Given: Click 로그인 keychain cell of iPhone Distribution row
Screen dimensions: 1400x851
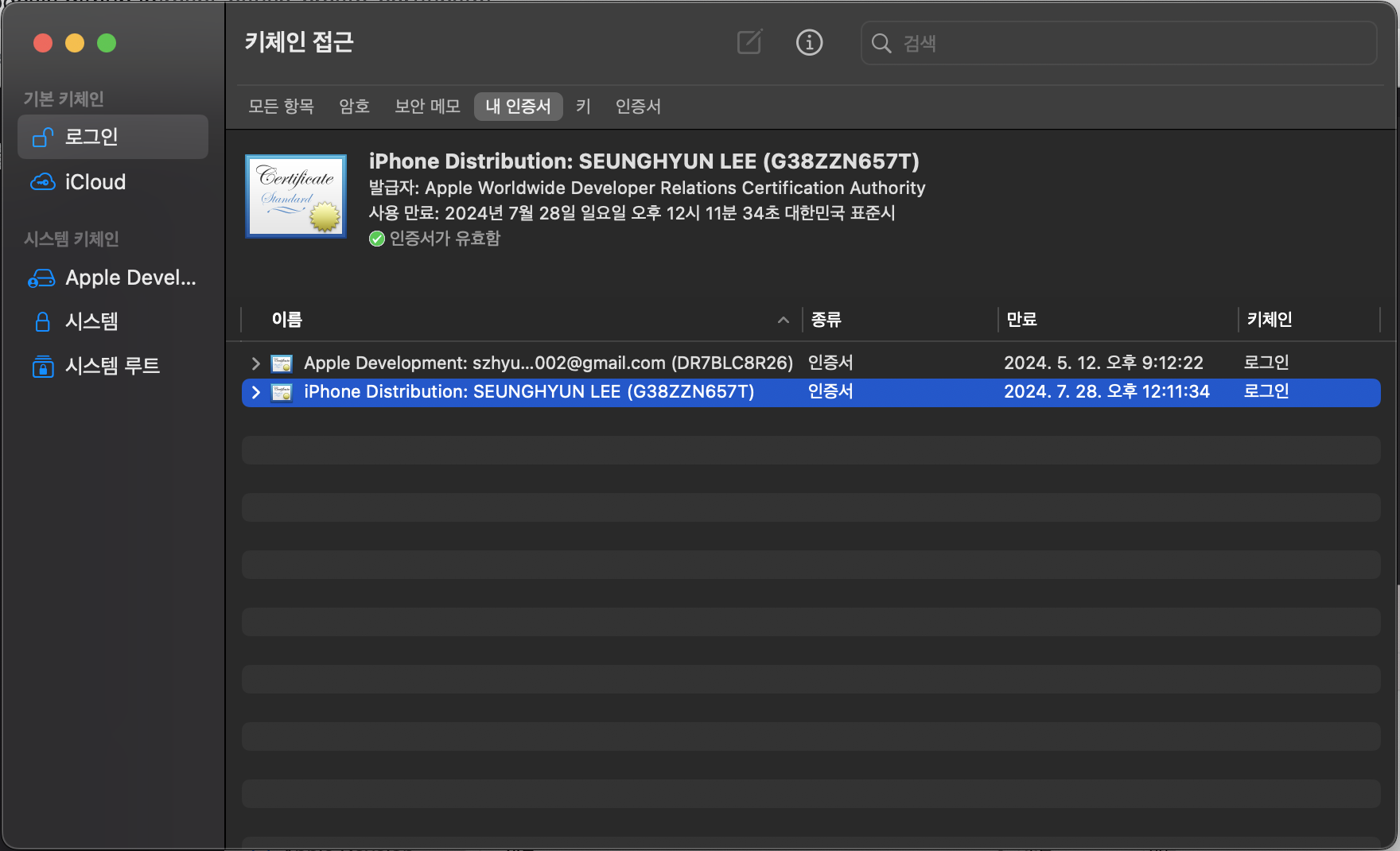Looking at the screenshot, I should 1266,392.
